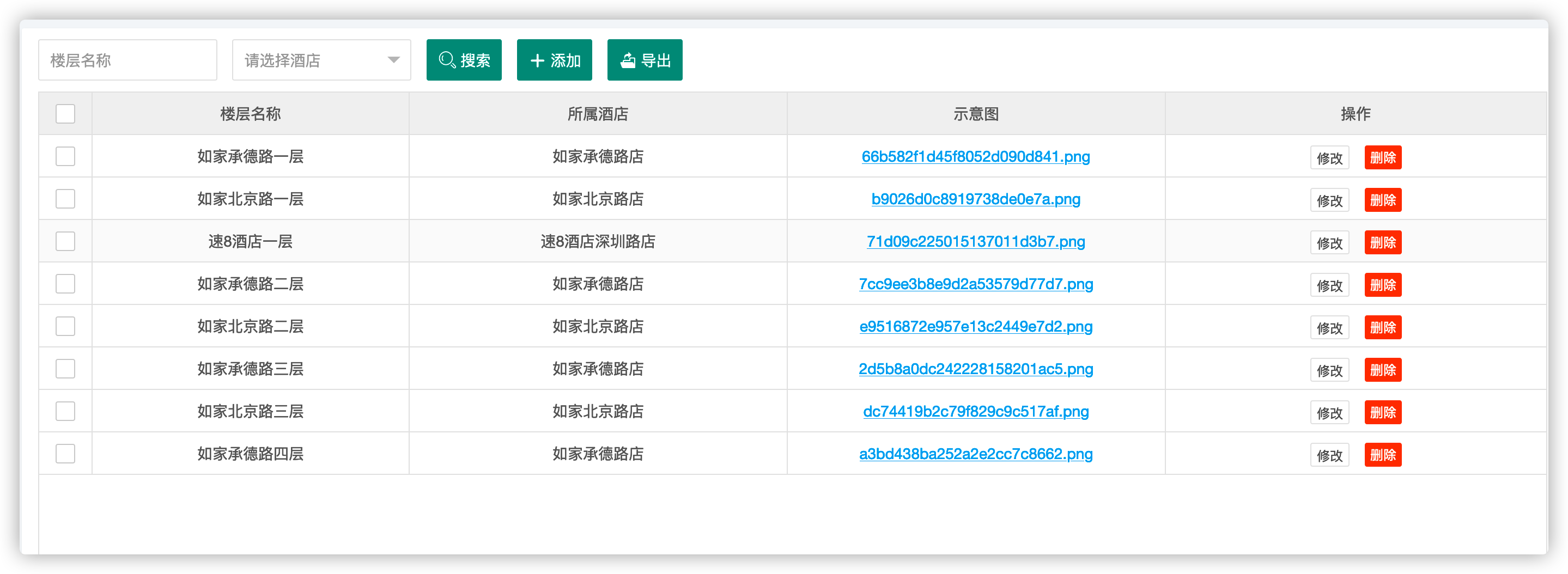
Task: Check the box for 如家北京路三层
Action: coord(65,412)
